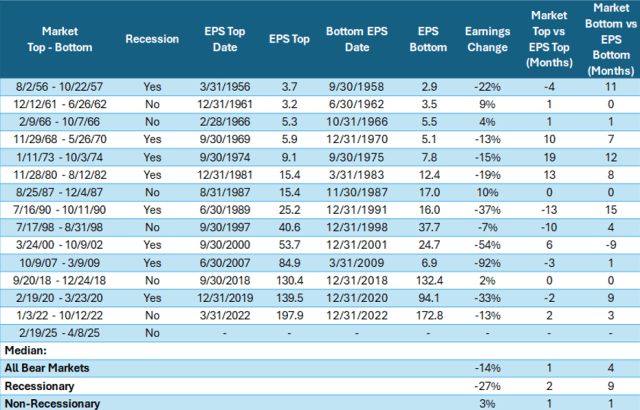Select 'Market Top vs EPS Top (Months)' header
Viewport: 640px width, 410px height.
[548, 38]
